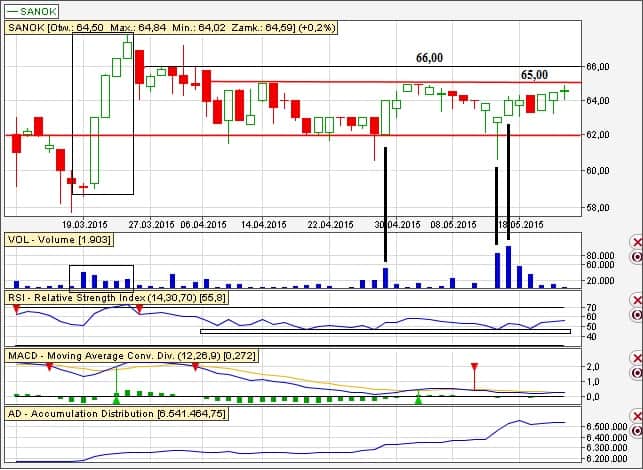The width and height of the screenshot is (643, 470).
Task: Remove the MACD indicator panel
Action: click(637, 359)
